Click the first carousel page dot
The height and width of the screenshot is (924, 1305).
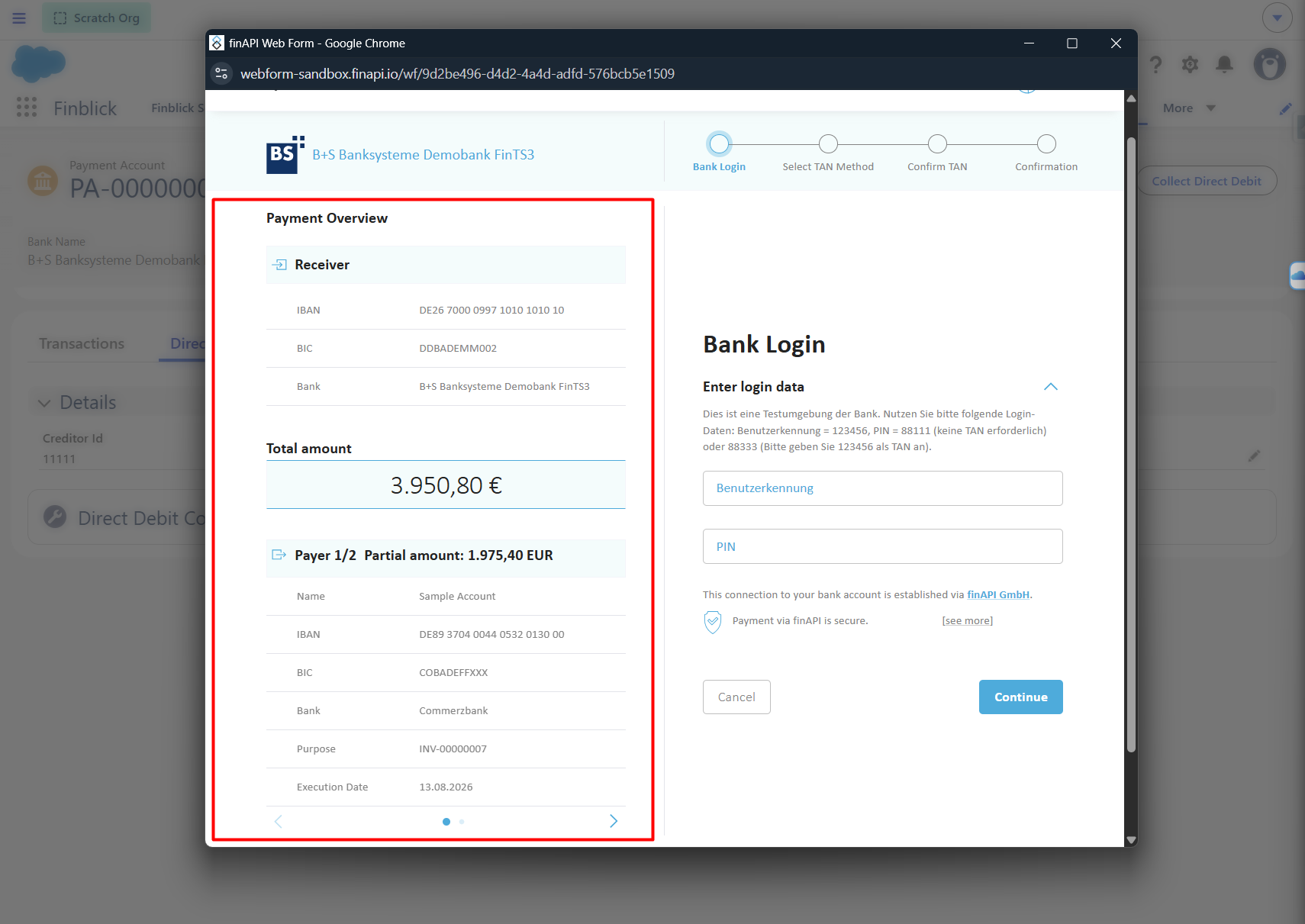tap(446, 822)
